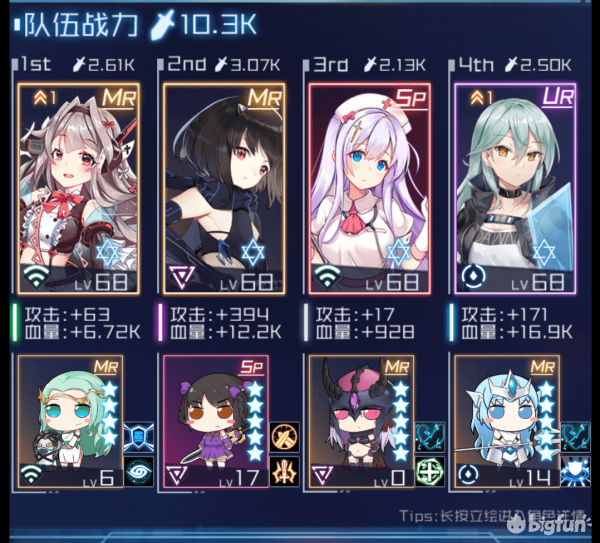600x543 pixels.
Task: Select the green-haired Lv6 MR chibi card
Action: tap(71, 421)
